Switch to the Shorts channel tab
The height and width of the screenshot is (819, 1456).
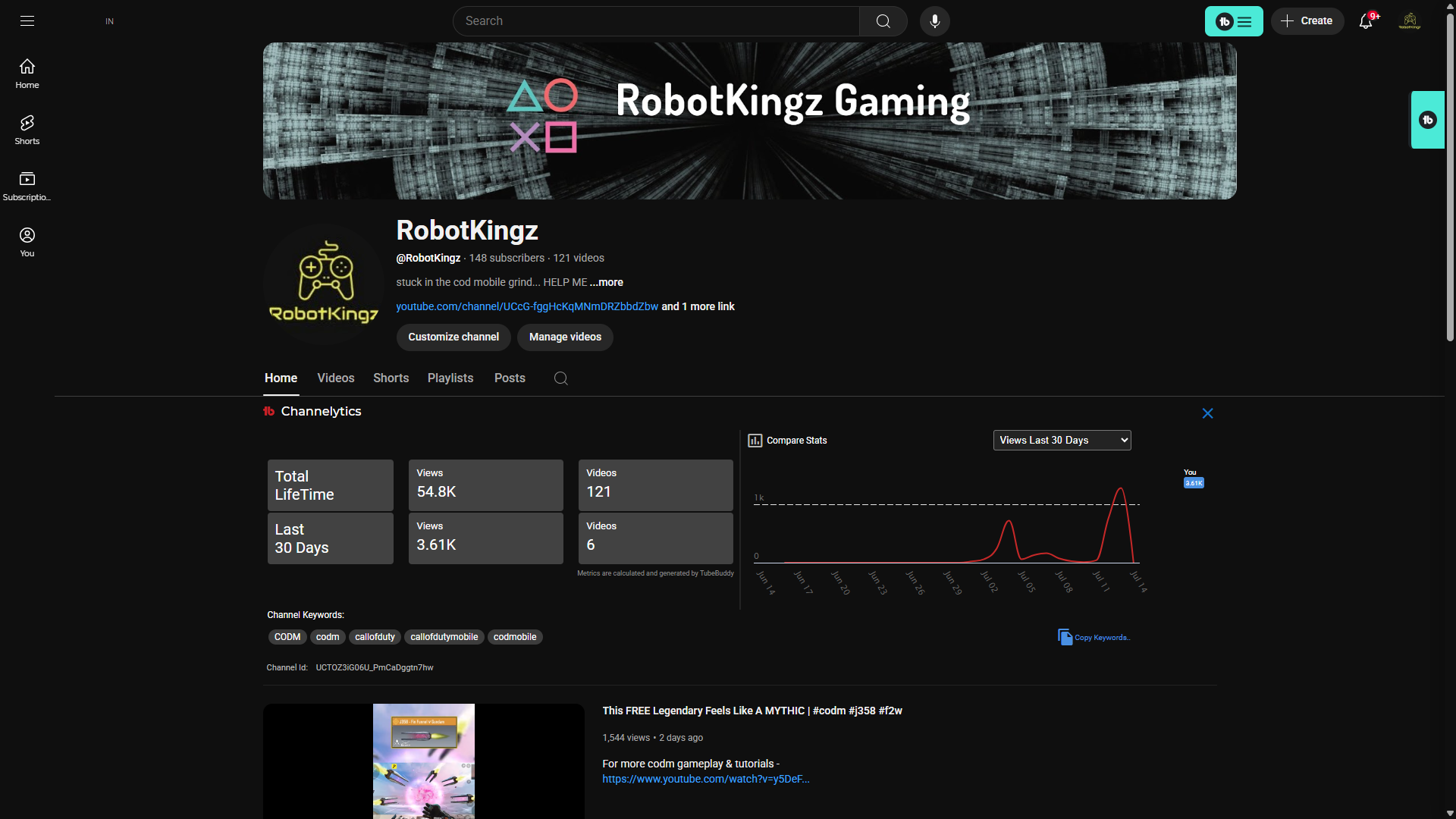391,378
